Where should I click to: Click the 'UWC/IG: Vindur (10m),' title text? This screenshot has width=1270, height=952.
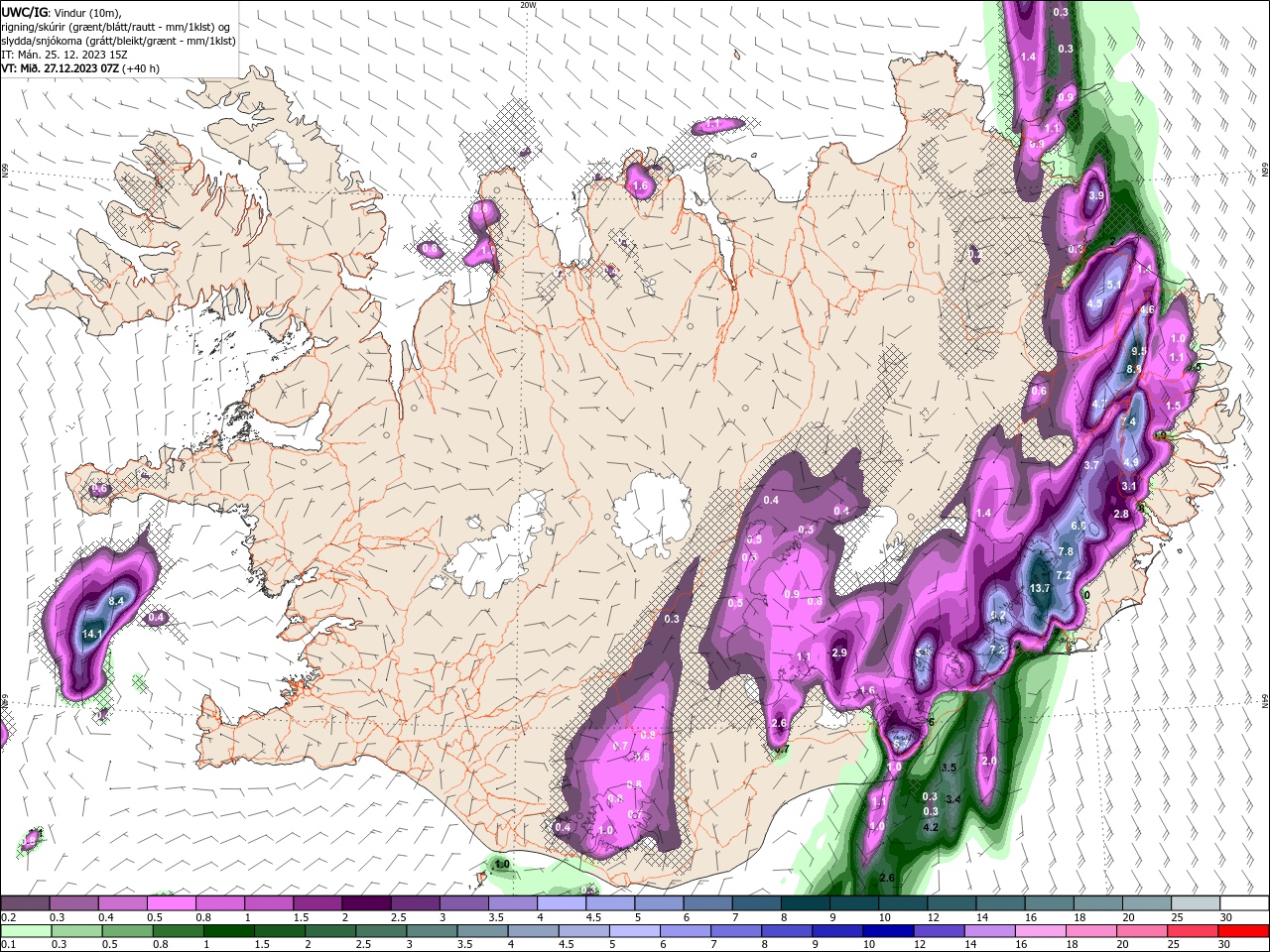point(61,12)
